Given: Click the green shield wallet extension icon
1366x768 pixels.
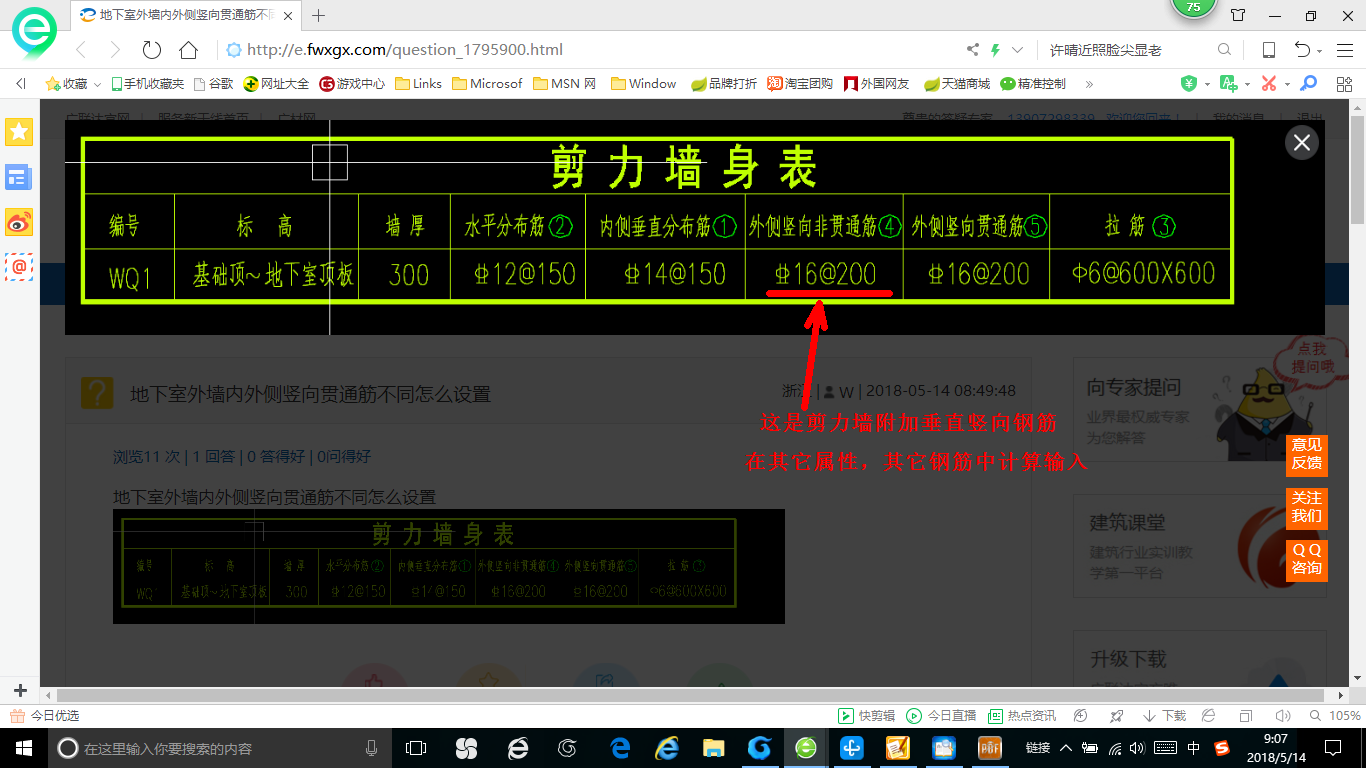Looking at the screenshot, I should 1189,84.
